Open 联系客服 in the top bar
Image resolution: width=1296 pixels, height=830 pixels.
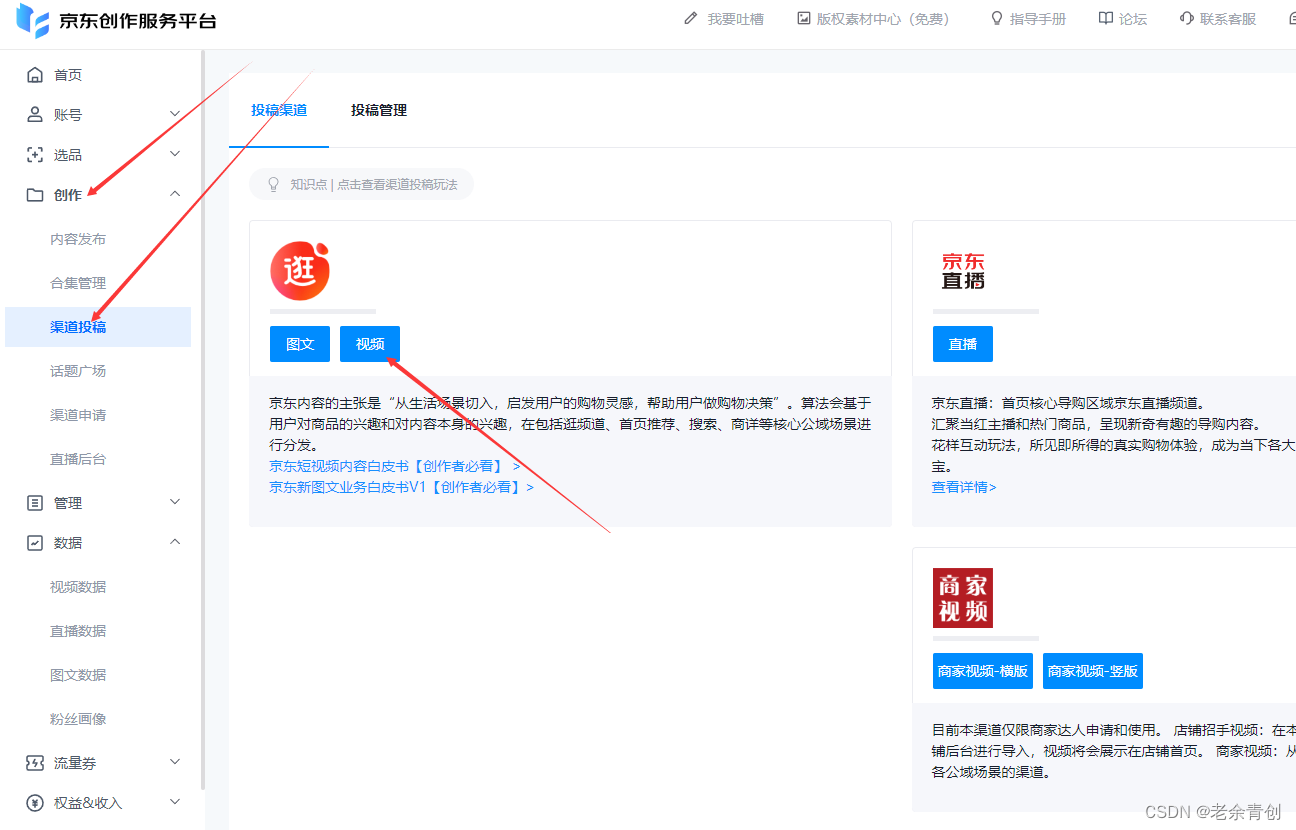(x=1228, y=19)
